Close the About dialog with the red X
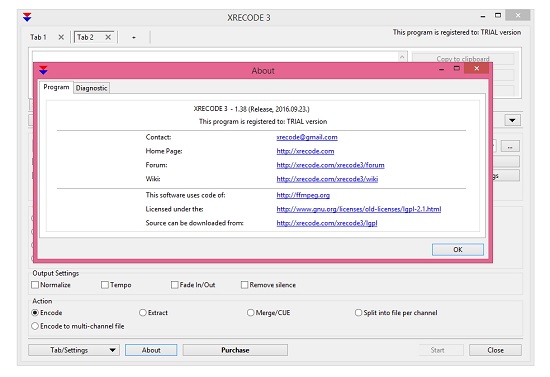Viewport: 550px width, 377px height. pos(476,69)
